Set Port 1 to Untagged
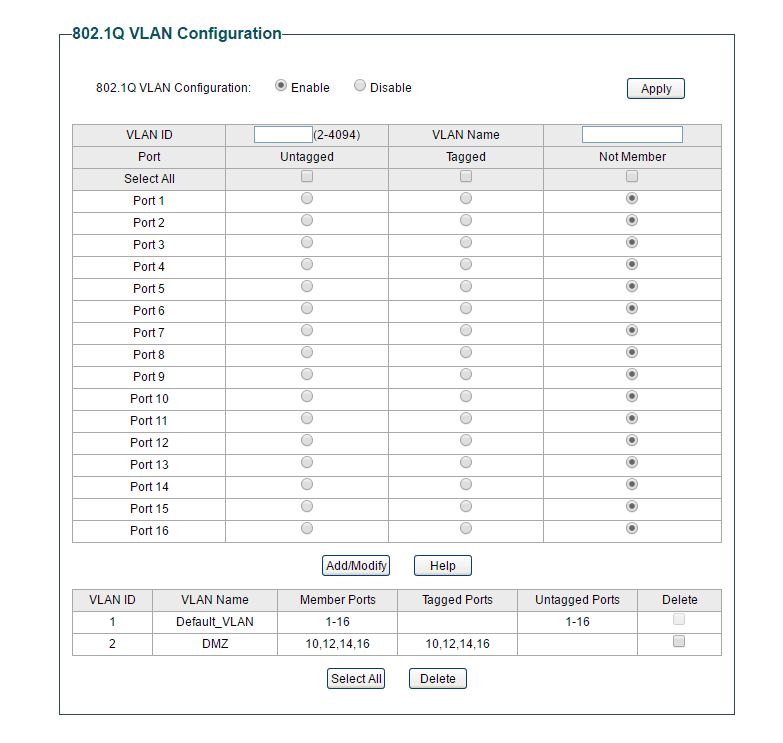 click(x=307, y=198)
